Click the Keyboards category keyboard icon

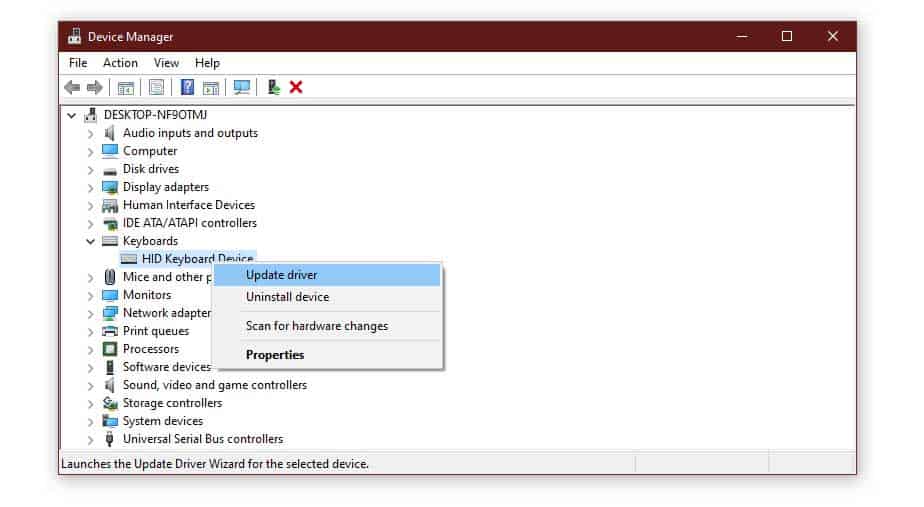(x=110, y=241)
